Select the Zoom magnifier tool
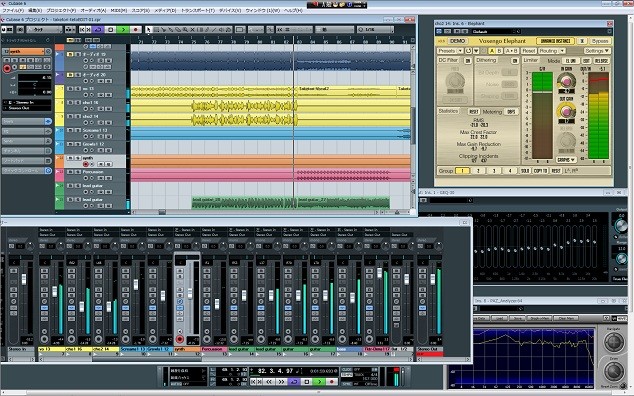 (x=185, y=30)
